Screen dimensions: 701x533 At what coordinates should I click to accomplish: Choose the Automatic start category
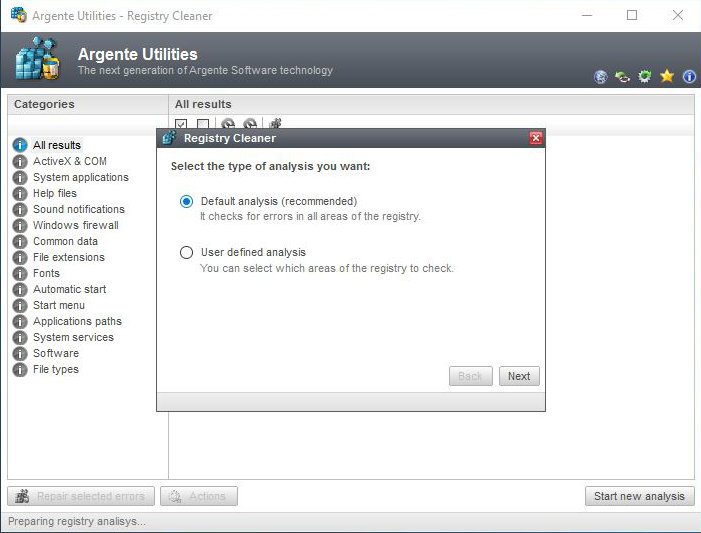tap(69, 289)
